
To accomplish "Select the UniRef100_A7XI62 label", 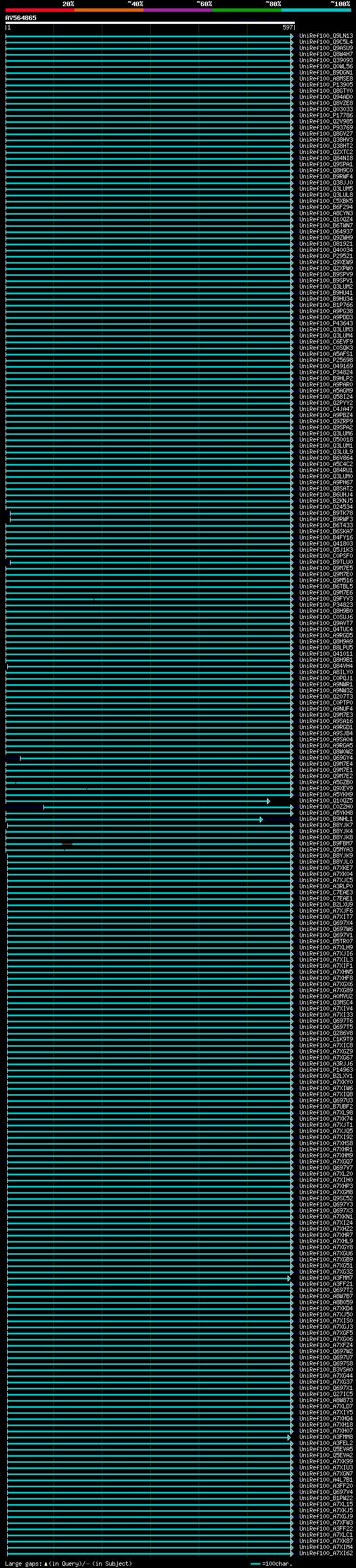I will [x=325, y=1553].
